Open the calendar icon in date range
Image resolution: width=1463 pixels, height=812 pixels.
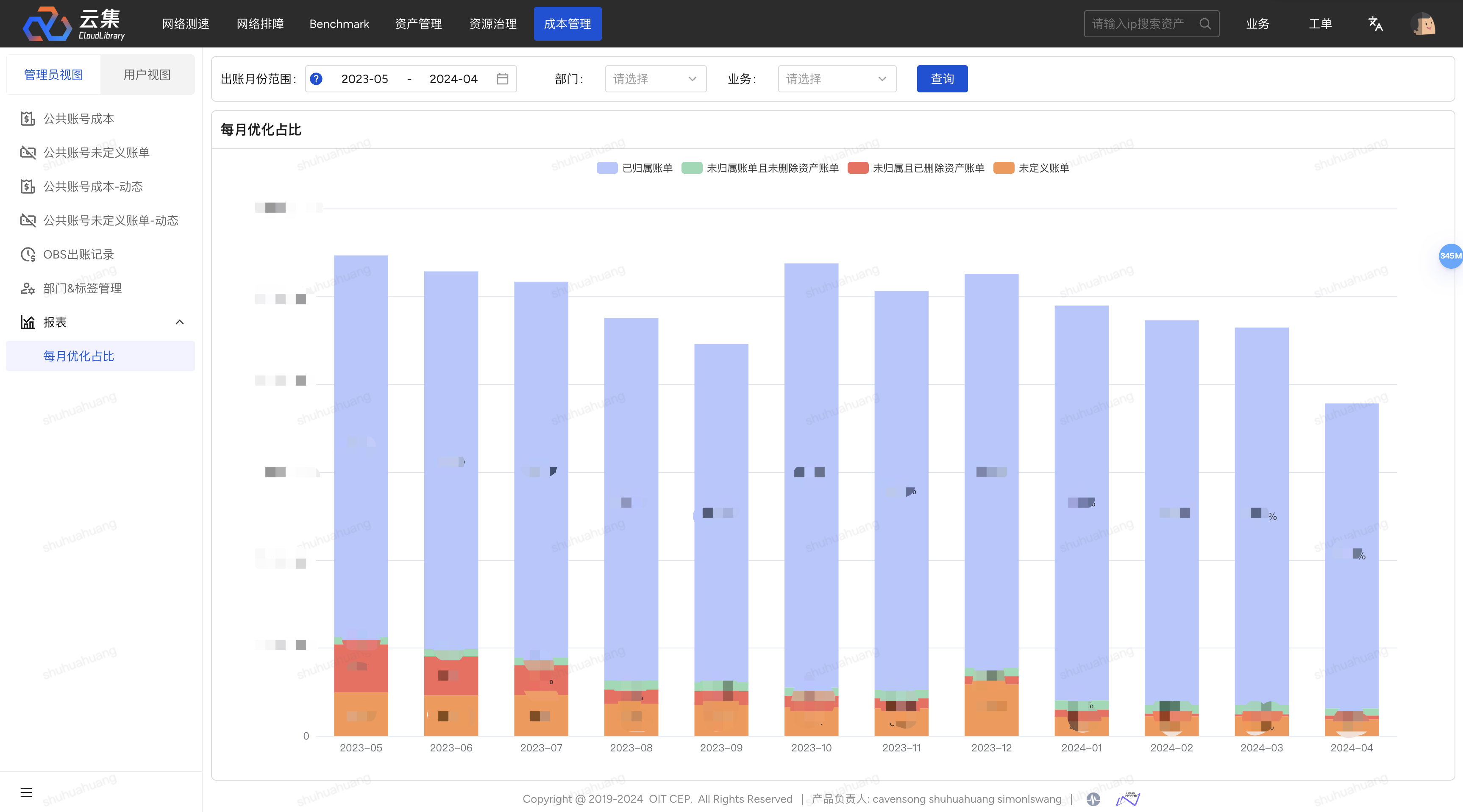click(502, 79)
